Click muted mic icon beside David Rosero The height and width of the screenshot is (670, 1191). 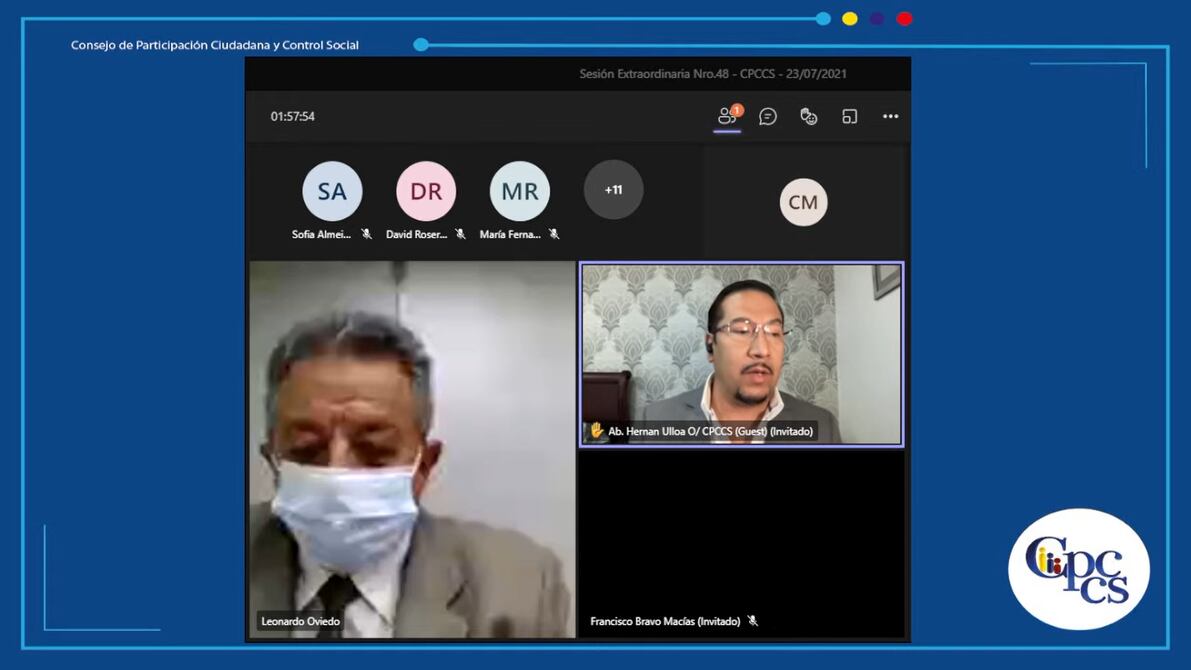point(460,234)
